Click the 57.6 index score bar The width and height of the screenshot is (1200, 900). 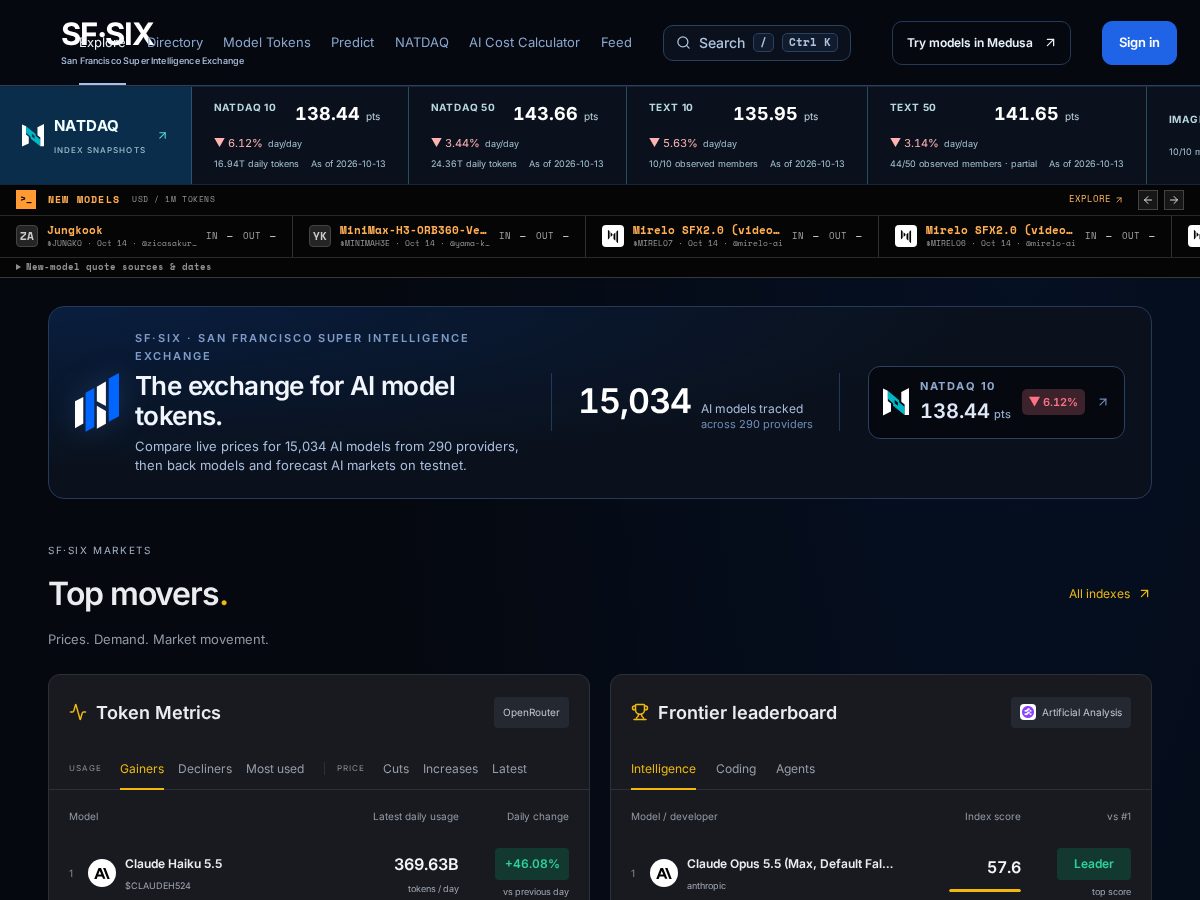point(985,890)
